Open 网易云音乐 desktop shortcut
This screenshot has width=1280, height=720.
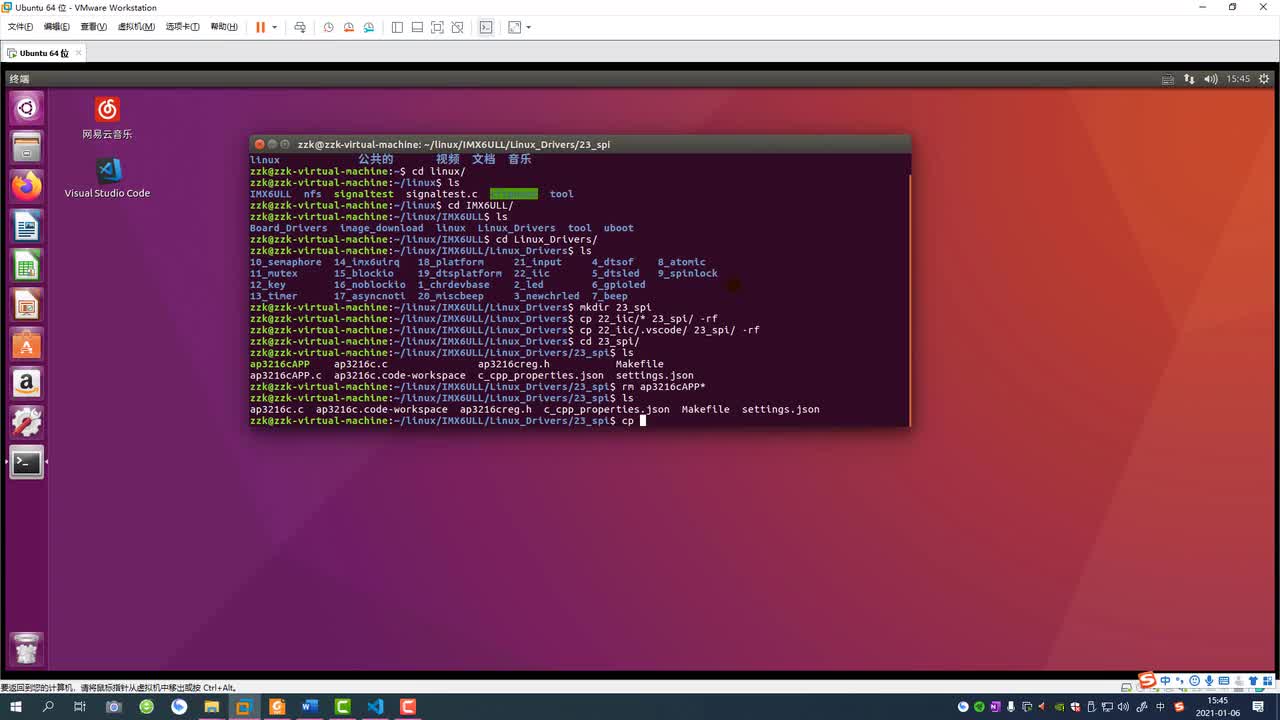pos(107,118)
